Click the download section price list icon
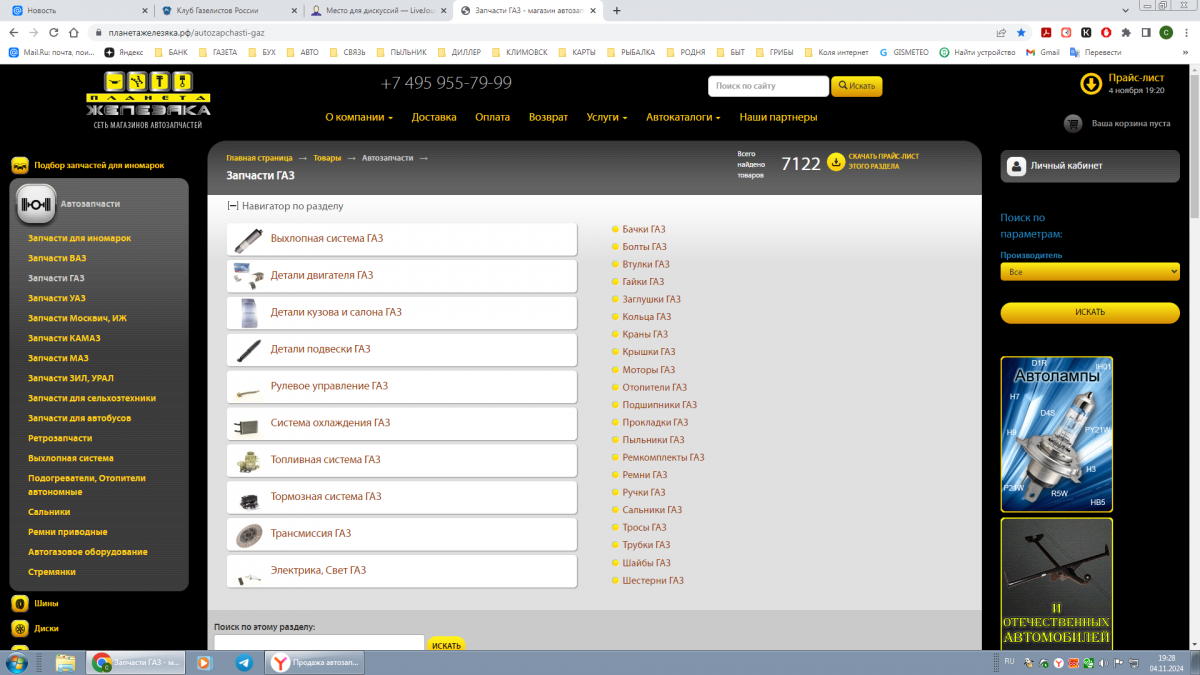Screen dimensions: 1200x675 pos(836,162)
